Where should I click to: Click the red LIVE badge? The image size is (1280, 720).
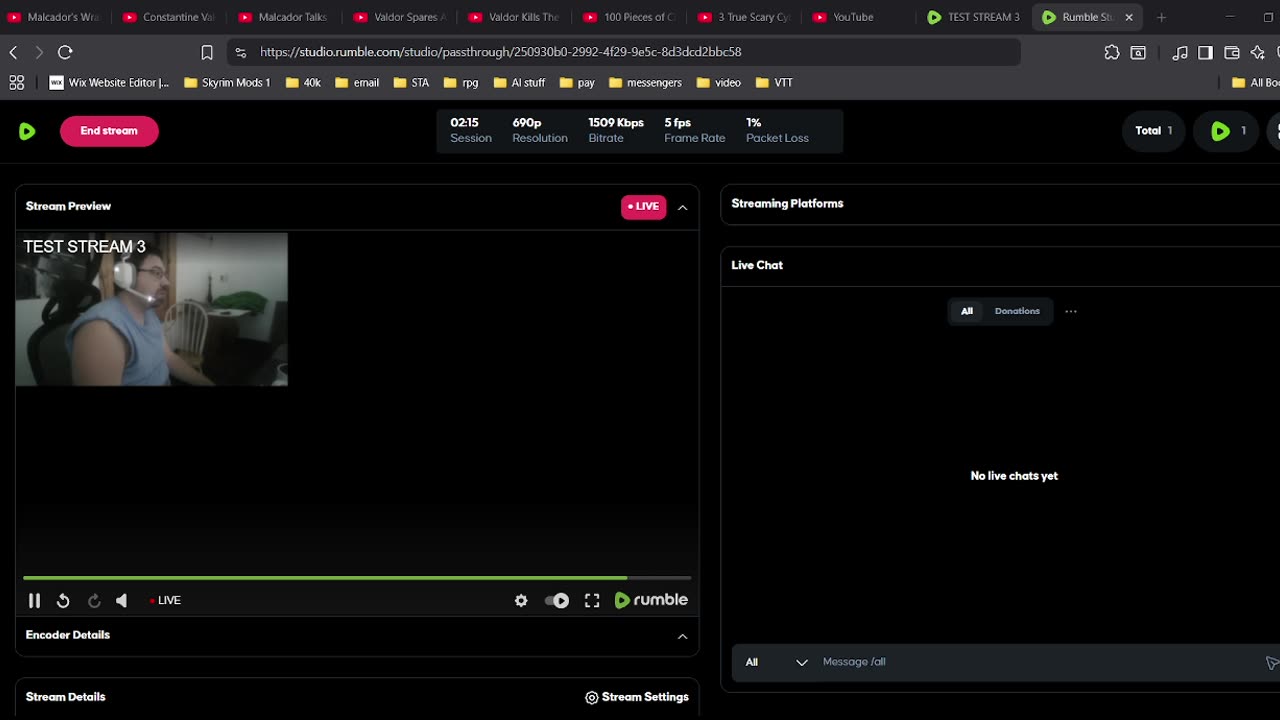643,207
